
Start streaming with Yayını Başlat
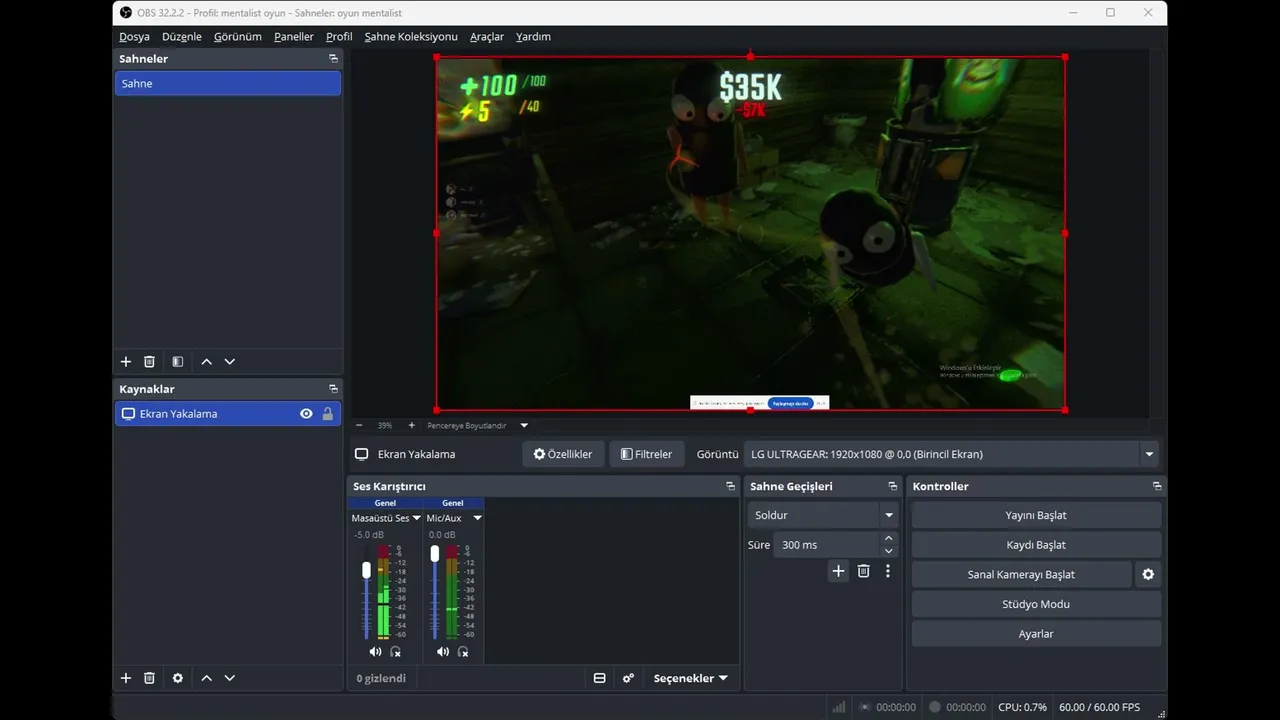click(x=1036, y=515)
